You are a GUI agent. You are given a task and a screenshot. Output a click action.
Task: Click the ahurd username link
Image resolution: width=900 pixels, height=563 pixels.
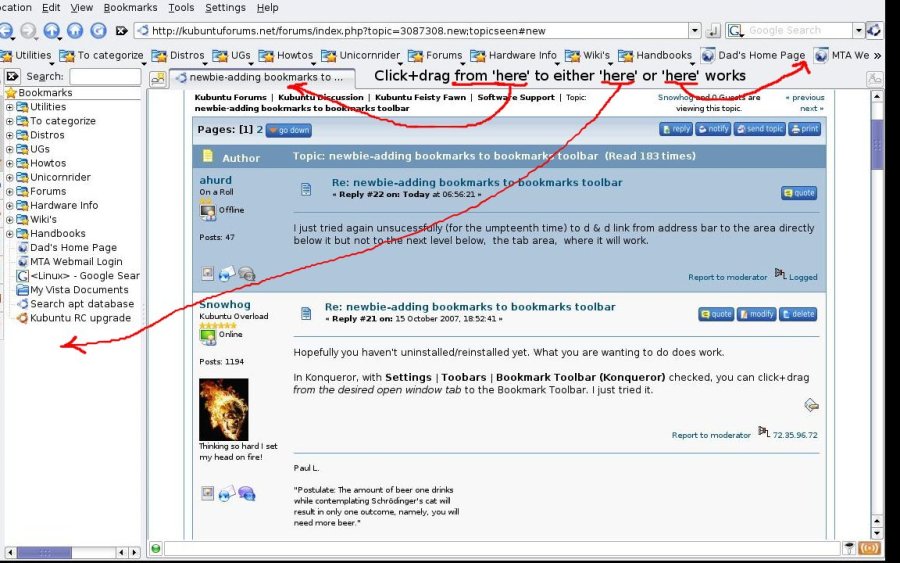(216, 180)
